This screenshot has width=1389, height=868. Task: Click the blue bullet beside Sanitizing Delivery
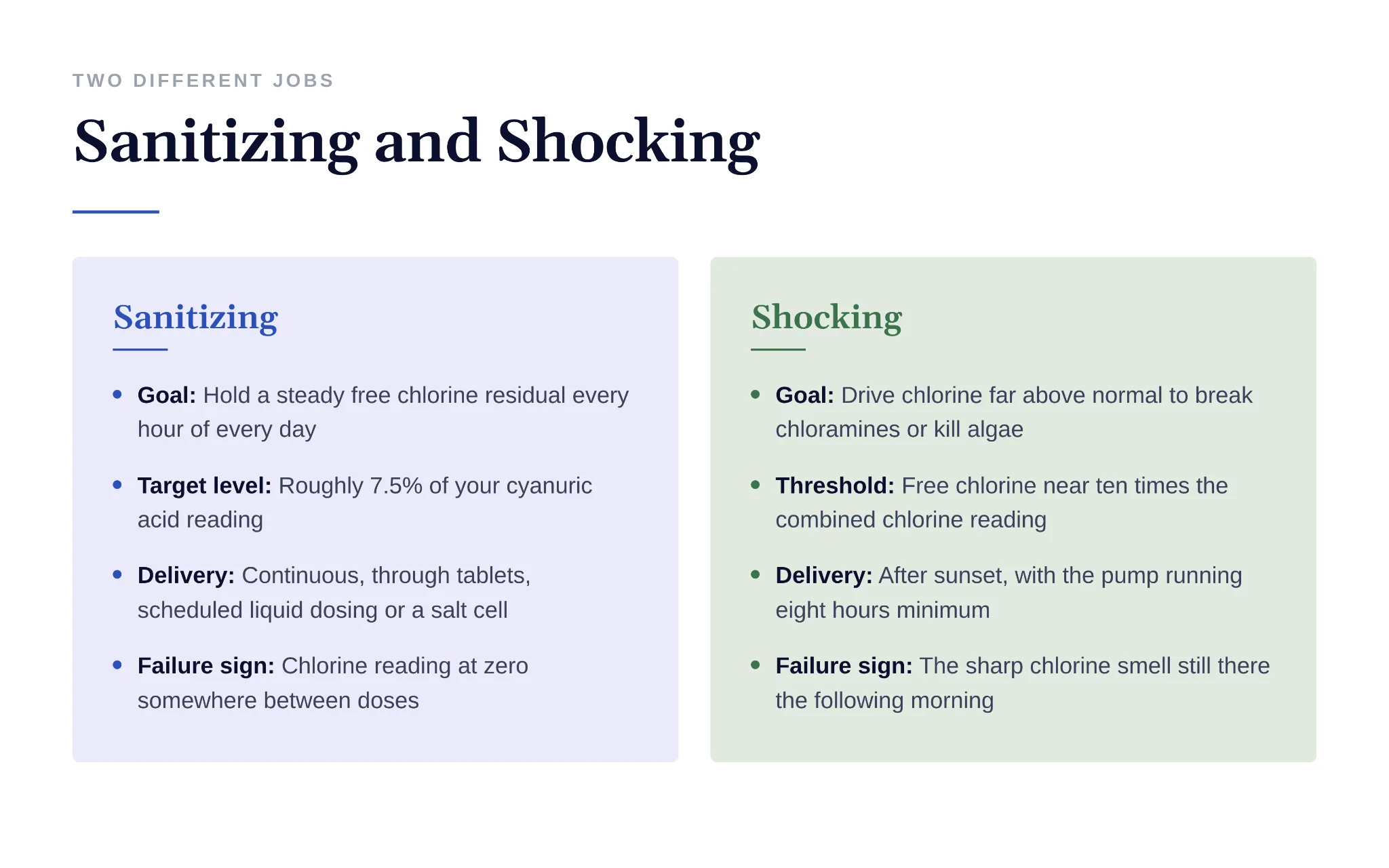[117, 574]
